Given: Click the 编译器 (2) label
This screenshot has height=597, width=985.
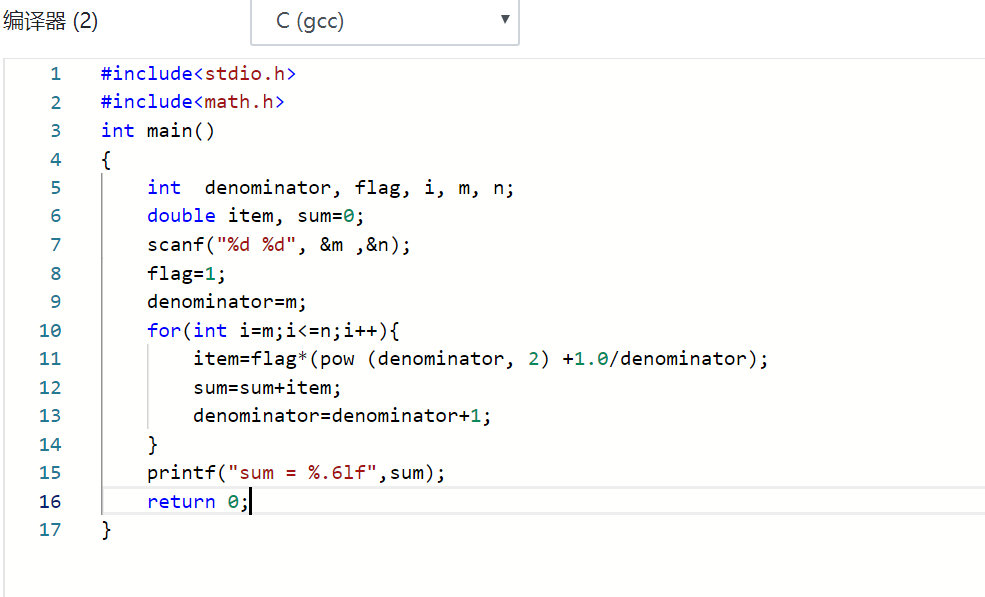Looking at the screenshot, I should 50,21.
